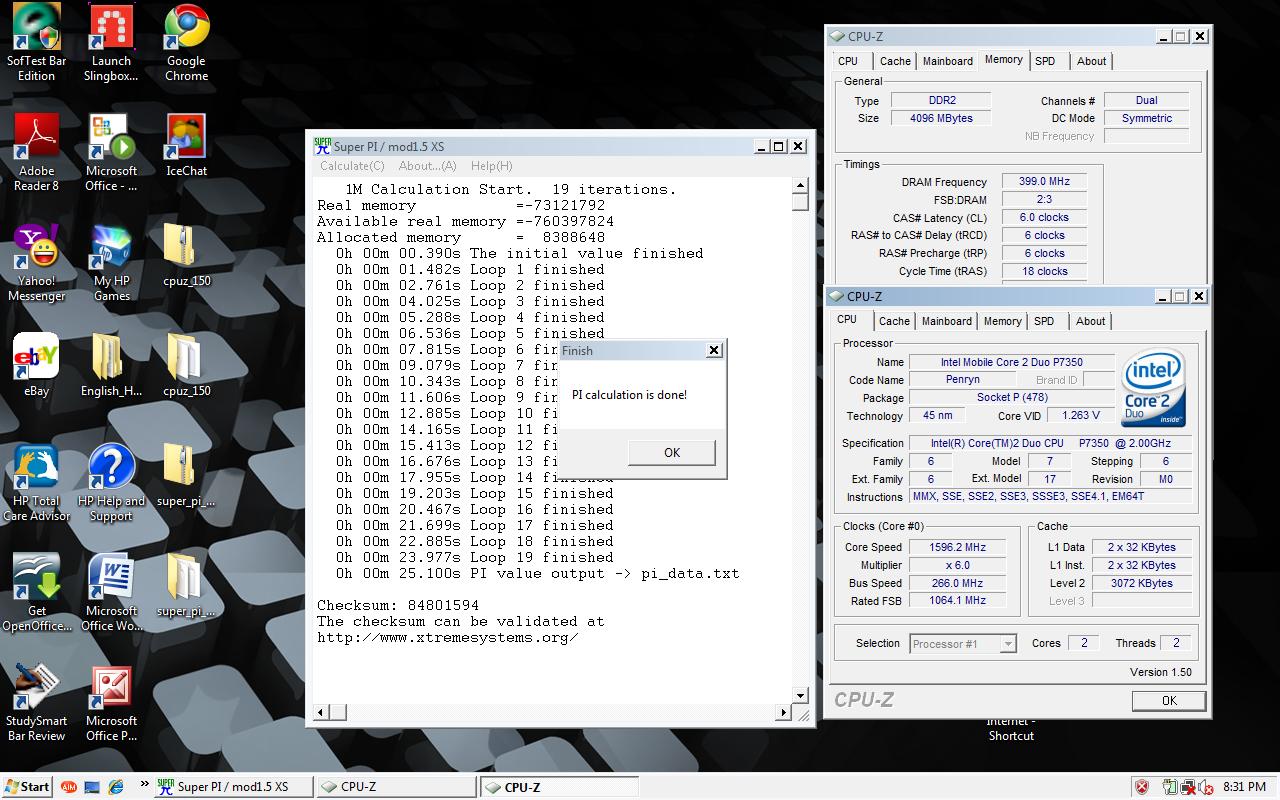Click Super PI horizontal scrollbar left arrow
The image size is (1280, 800).
(321, 713)
